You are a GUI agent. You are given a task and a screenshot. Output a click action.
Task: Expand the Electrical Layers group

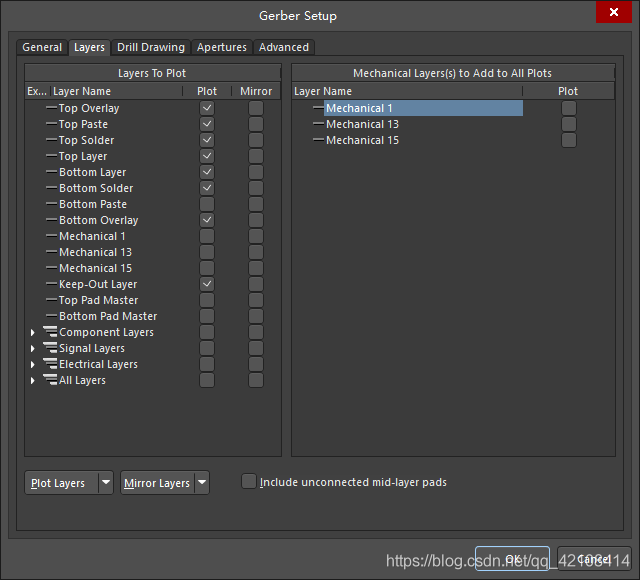point(33,364)
